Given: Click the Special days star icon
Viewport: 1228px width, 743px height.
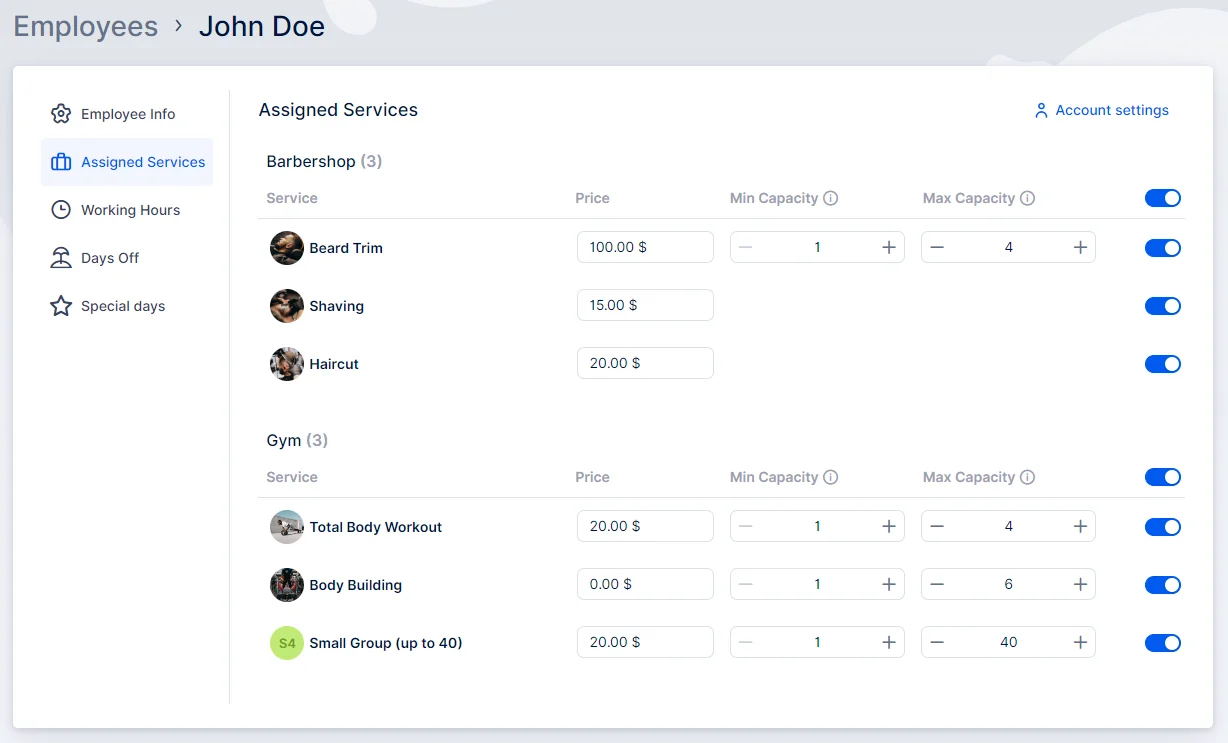Looking at the screenshot, I should pyautogui.click(x=61, y=306).
